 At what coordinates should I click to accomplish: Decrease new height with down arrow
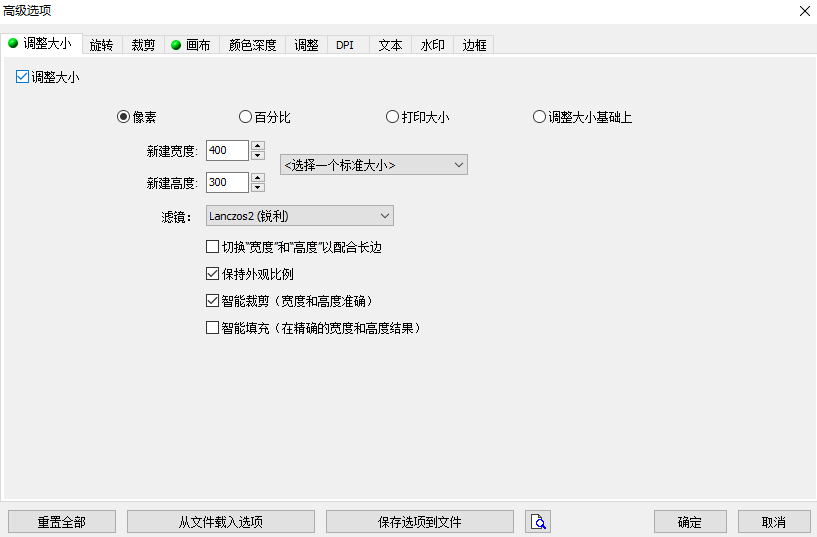click(x=258, y=188)
